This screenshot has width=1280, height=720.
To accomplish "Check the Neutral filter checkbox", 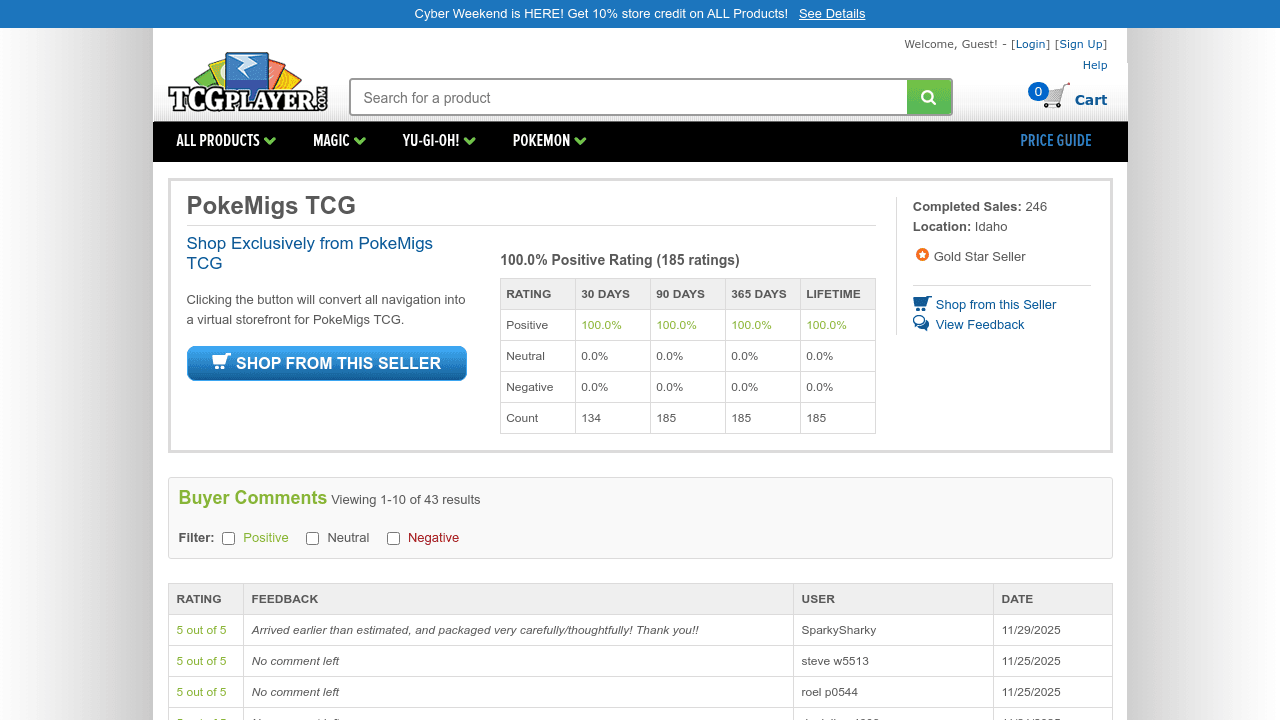I will coord(313,538).
